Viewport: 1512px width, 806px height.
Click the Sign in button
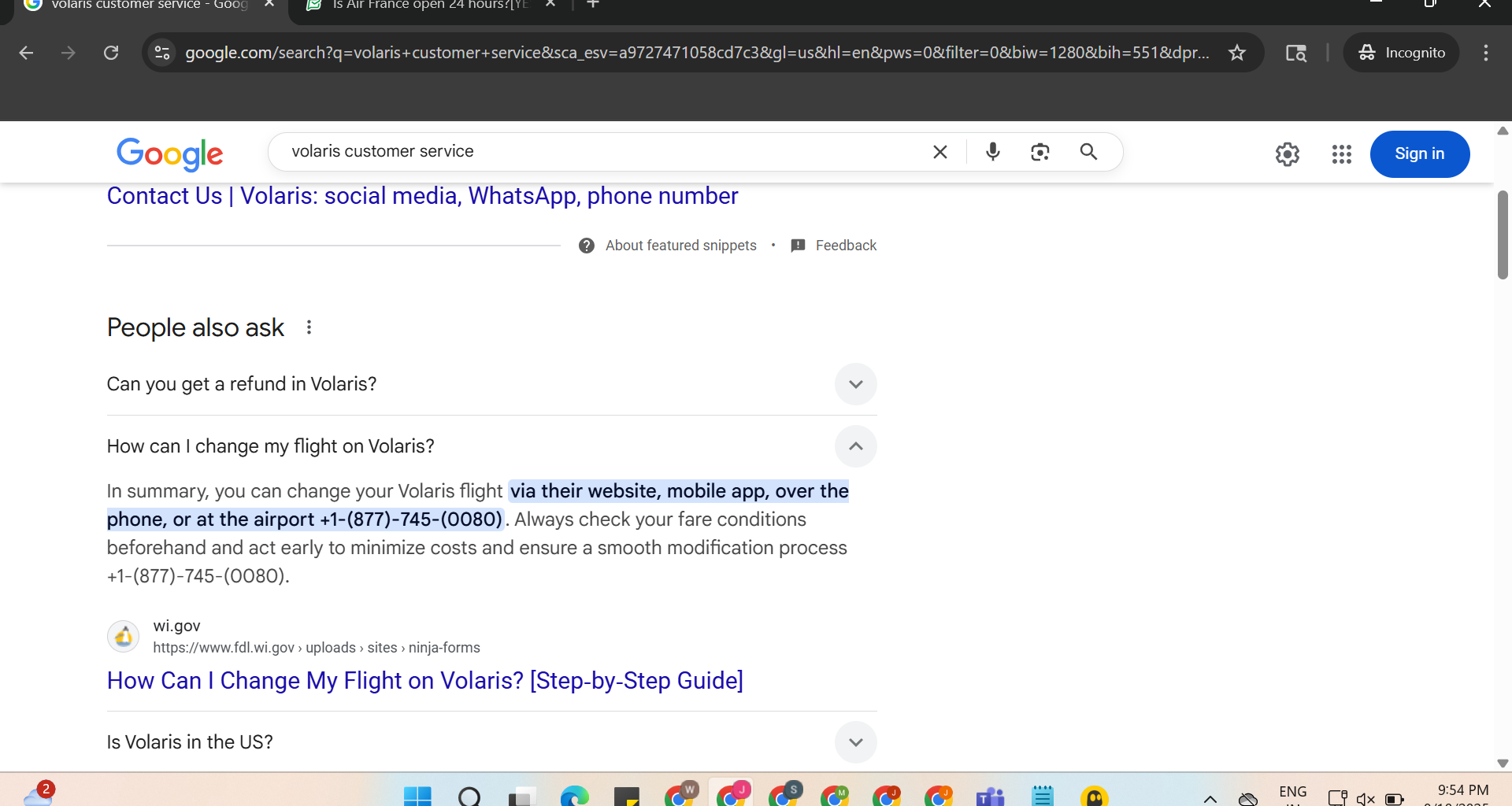1420,154
